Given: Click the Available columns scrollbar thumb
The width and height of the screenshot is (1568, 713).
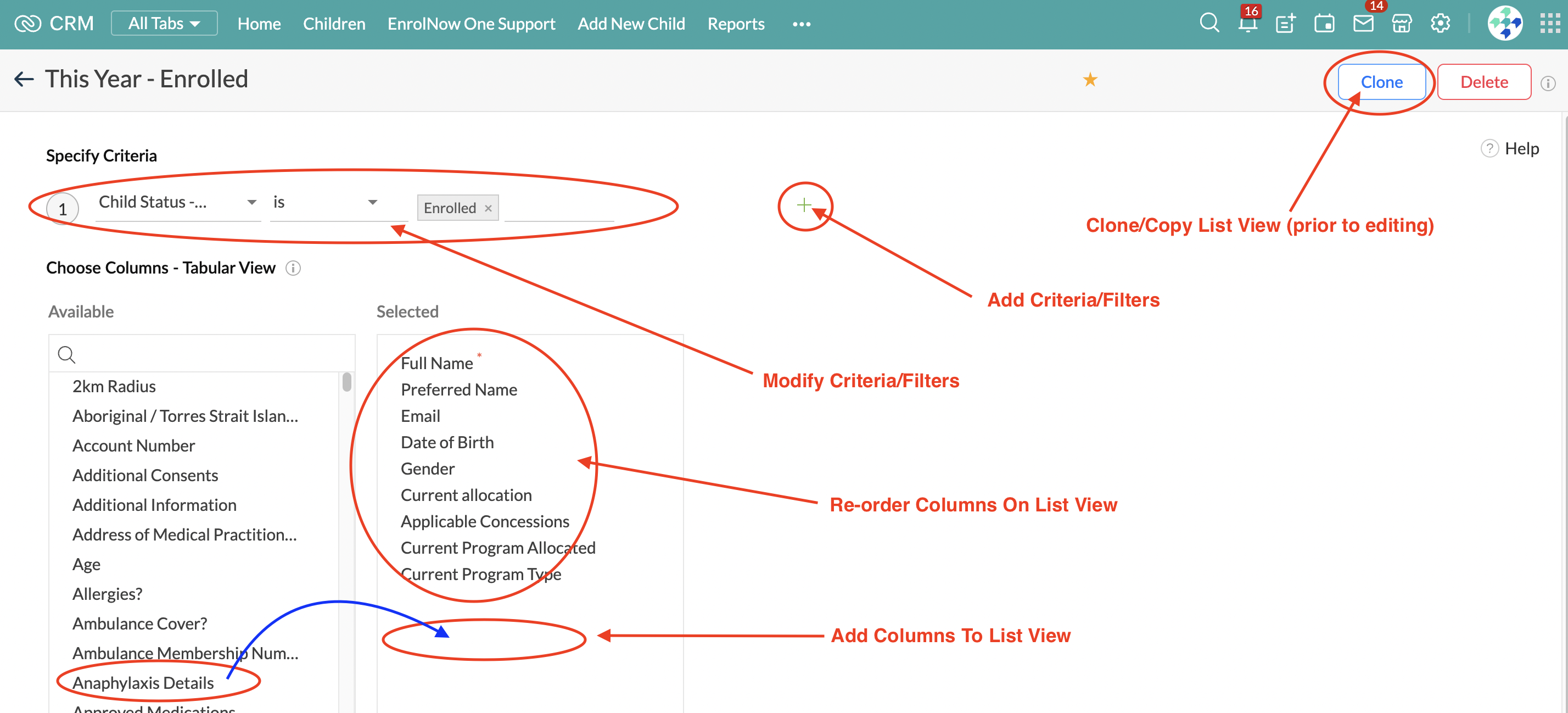Looking at the screenshot, I should pos(347,382).
